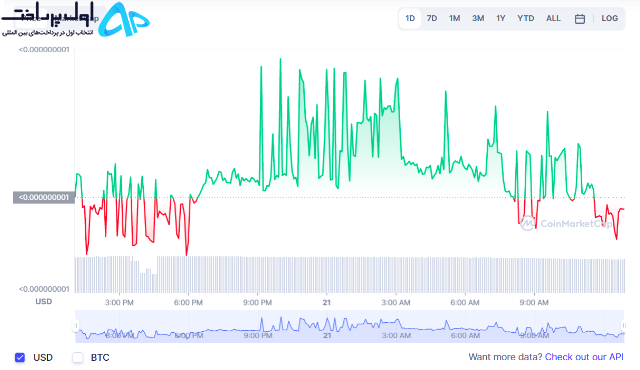Grab the right range slider handle
The width and height of the screenshot is (640, 370).
(x=624, y=326)
